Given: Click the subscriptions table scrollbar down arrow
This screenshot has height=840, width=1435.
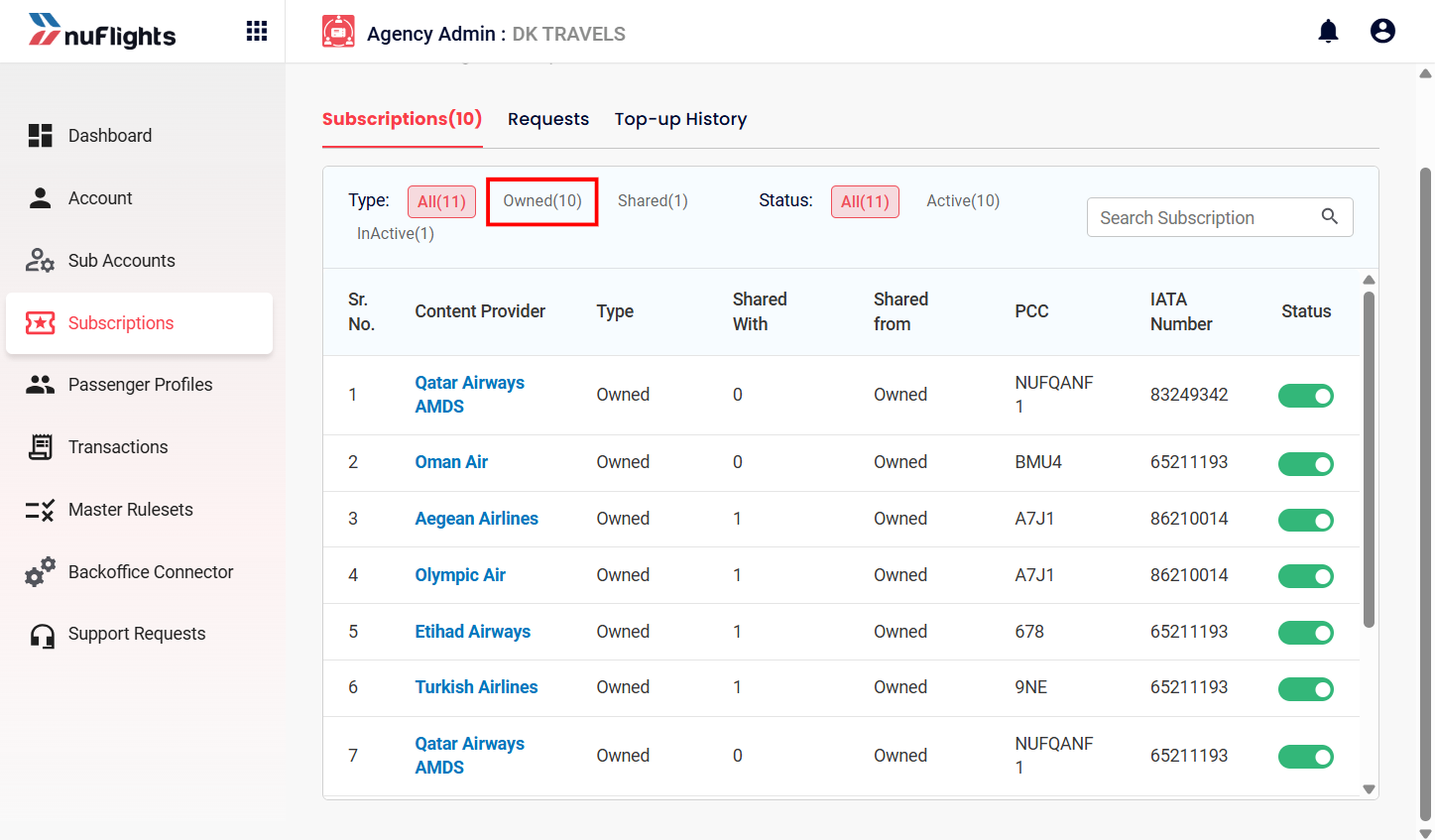Looking at the screenshot, I should (x=1369, y=789).
